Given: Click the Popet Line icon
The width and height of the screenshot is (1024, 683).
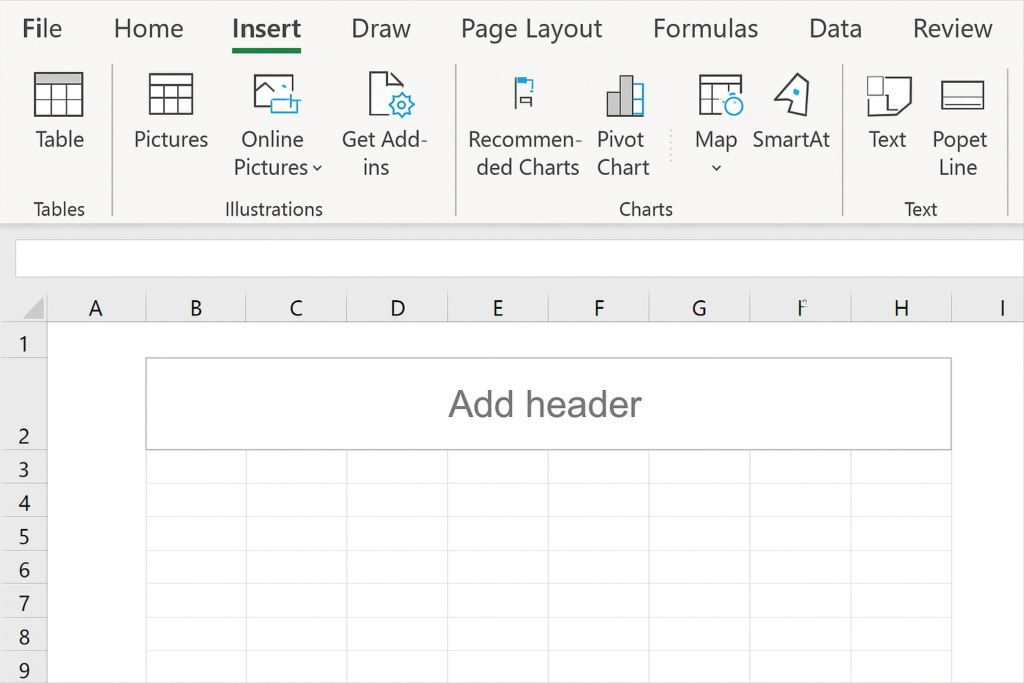Looking at the screenshot, I should tap(961, 96).
